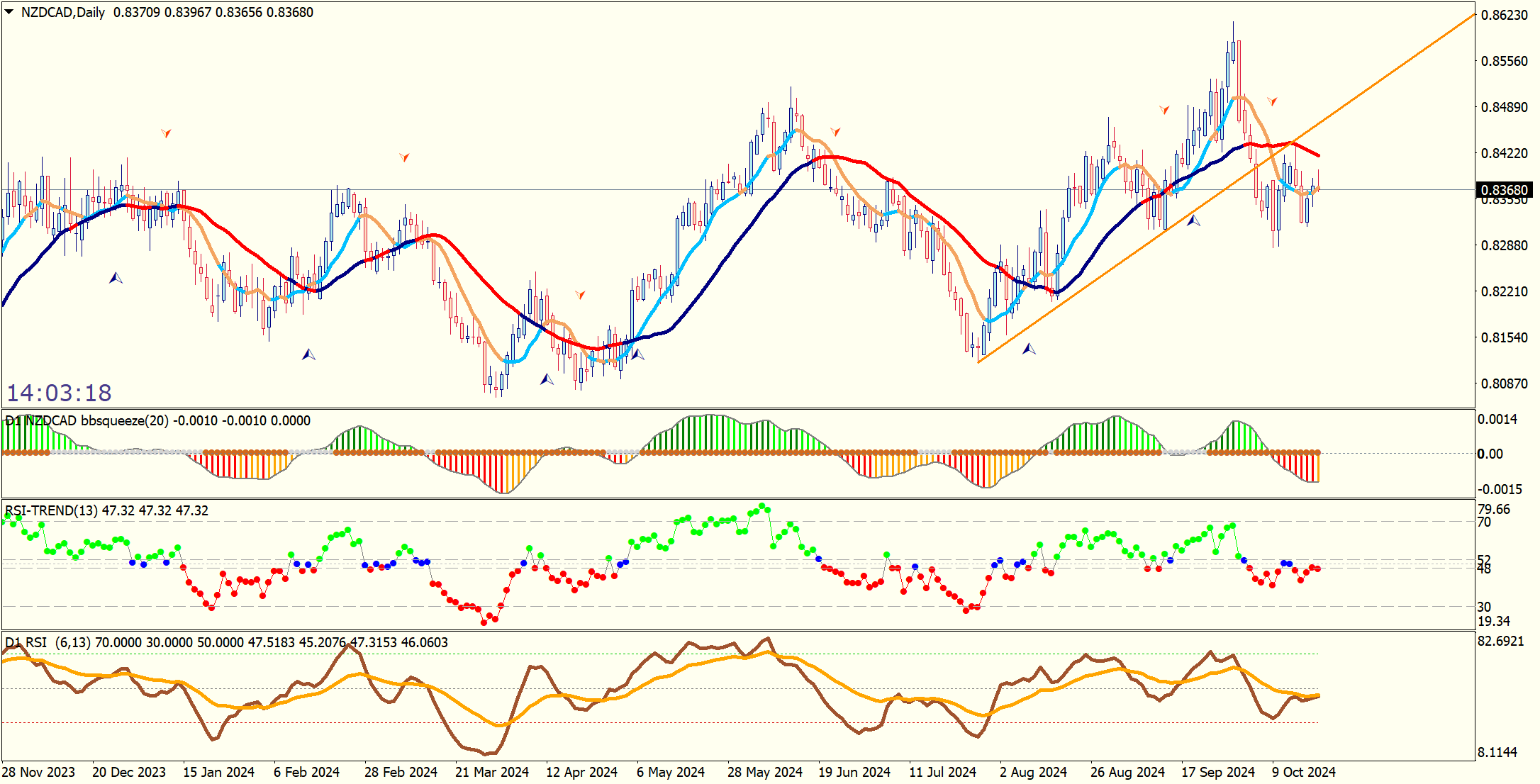The image size is (1540, 784).
Task: Click the 70 level on the RSI-TREND scale
Action: [x=1484, y=522]
